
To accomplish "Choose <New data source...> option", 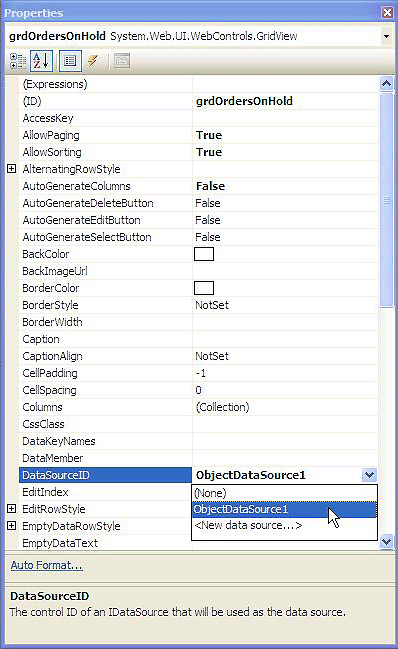I will [x=284, y=525].
